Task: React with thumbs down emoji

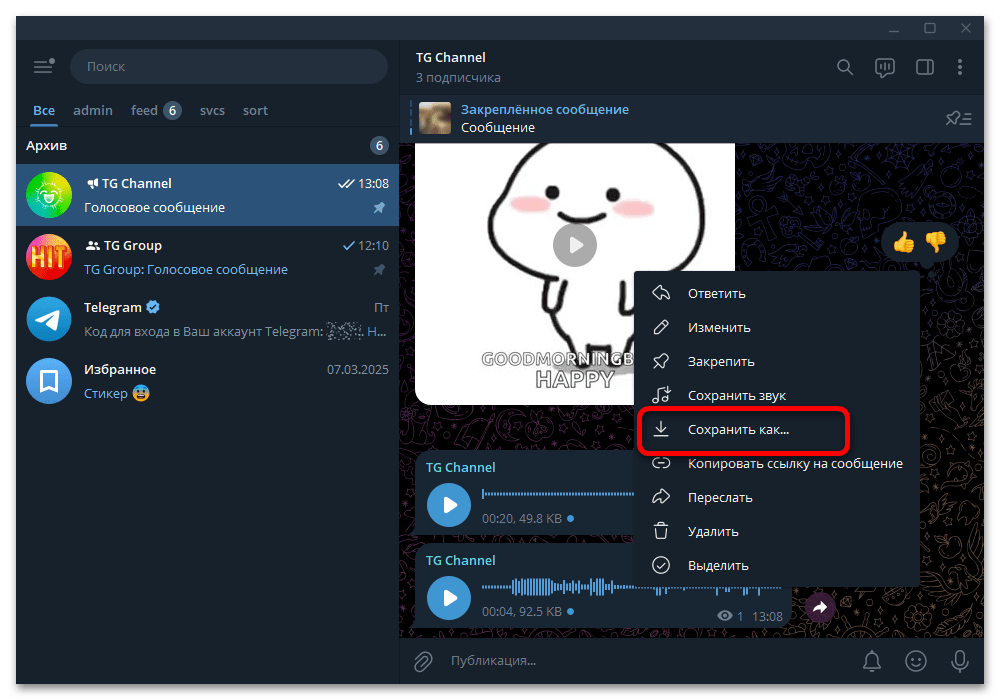Action: click(x=936, y=242)
